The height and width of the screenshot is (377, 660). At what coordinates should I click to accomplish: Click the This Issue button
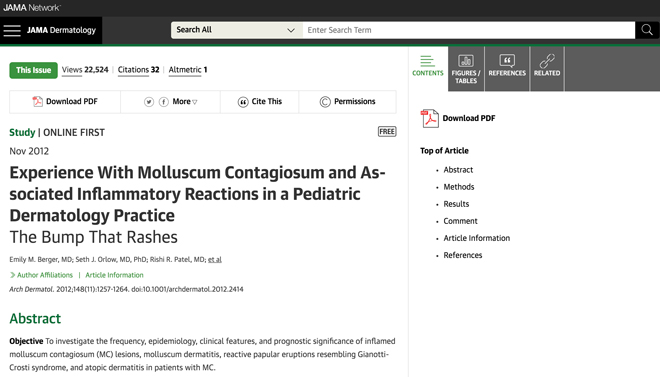[x=33, y=70]
